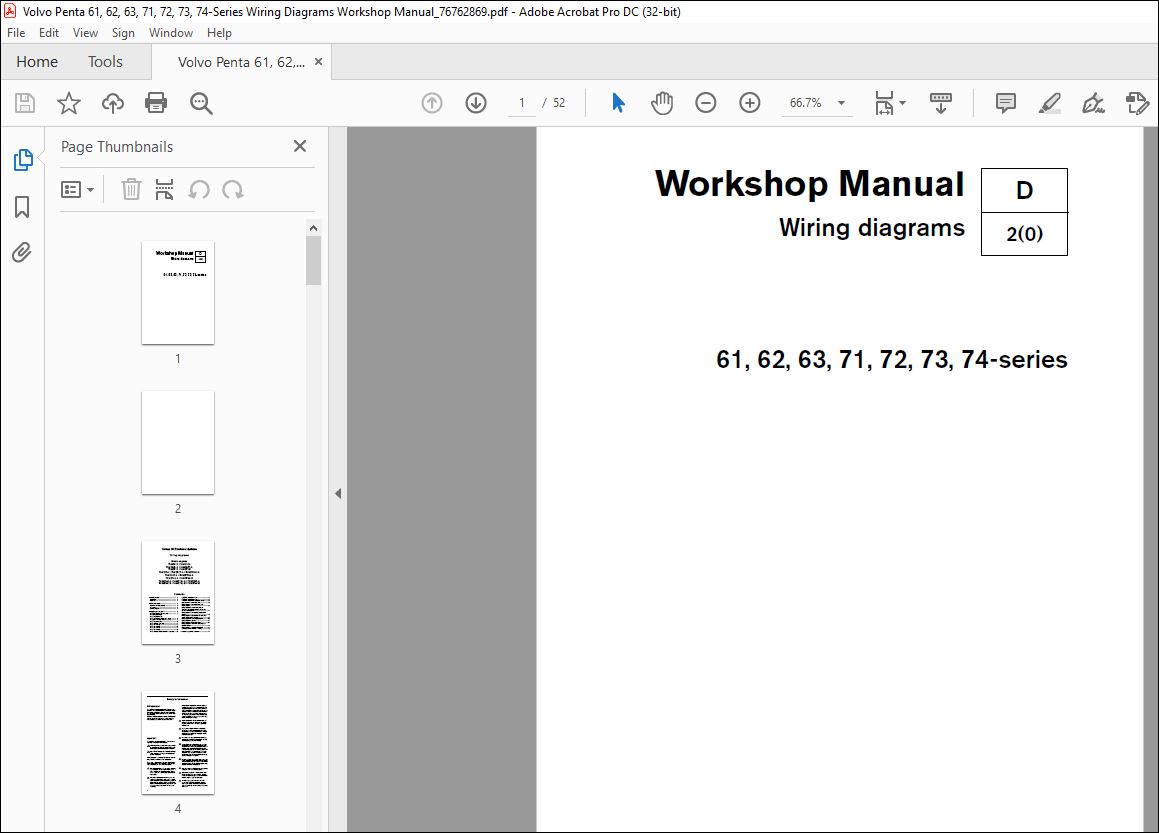Click the '61, 62, 63, 71, 72, 73, 74-series' text
This screenshot has width=1159, height=833.
point(892,359)
